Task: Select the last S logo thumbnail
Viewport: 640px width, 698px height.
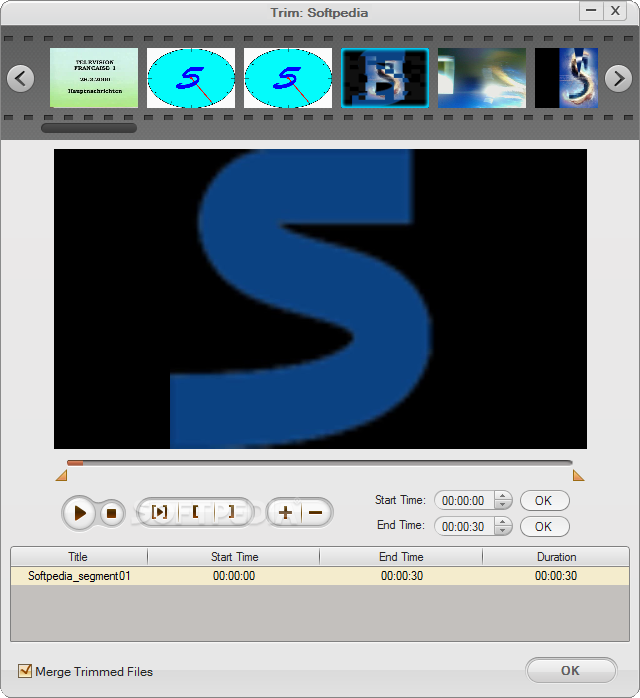Action: tap(566, 78)
